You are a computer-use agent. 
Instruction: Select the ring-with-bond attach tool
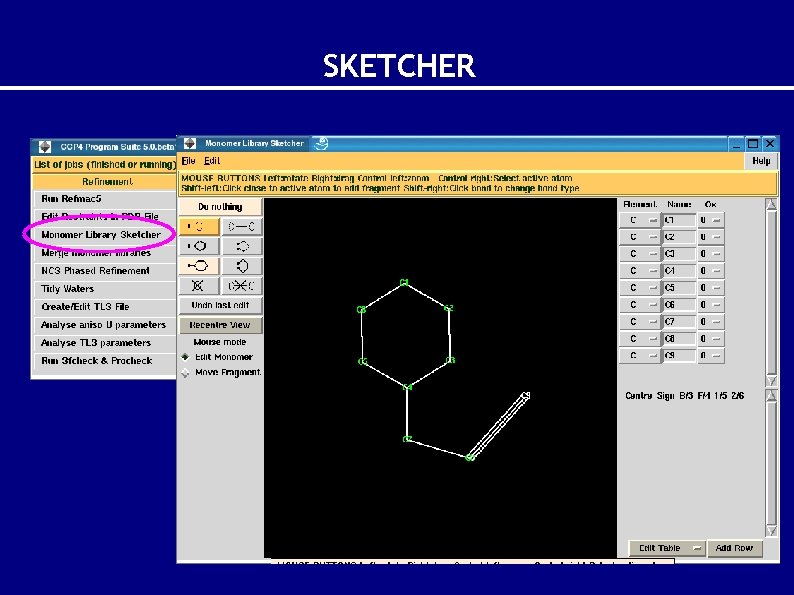click(199, 266)
